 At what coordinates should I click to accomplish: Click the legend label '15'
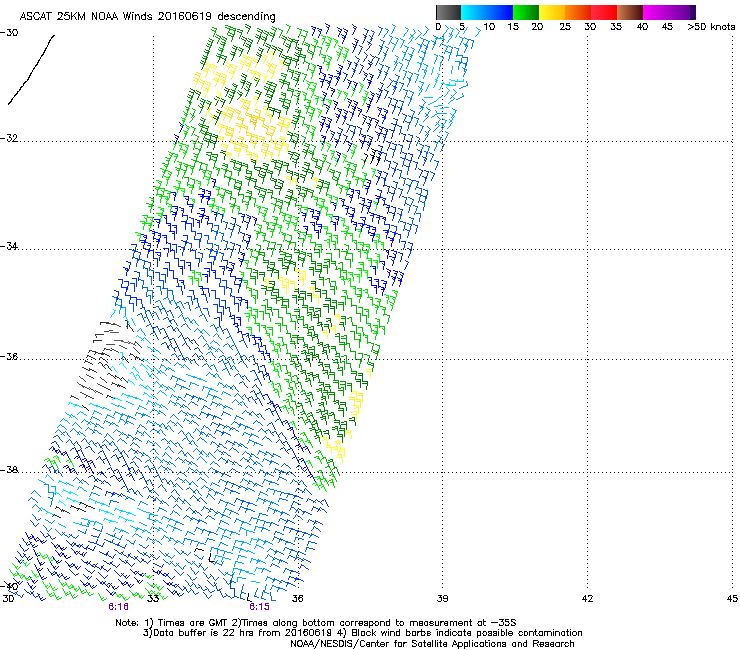pos(513,27)
